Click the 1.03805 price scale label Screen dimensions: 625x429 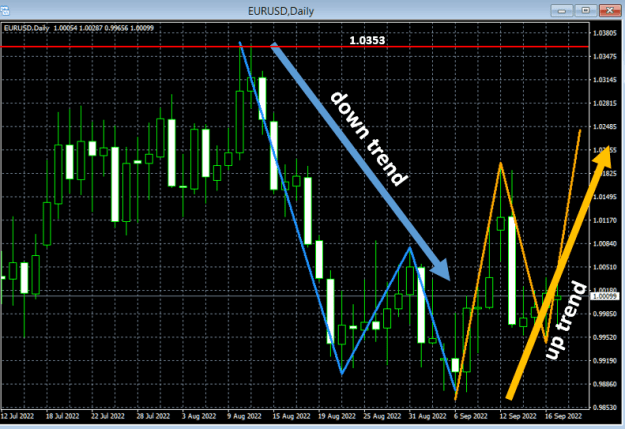[x=605, y=33]
